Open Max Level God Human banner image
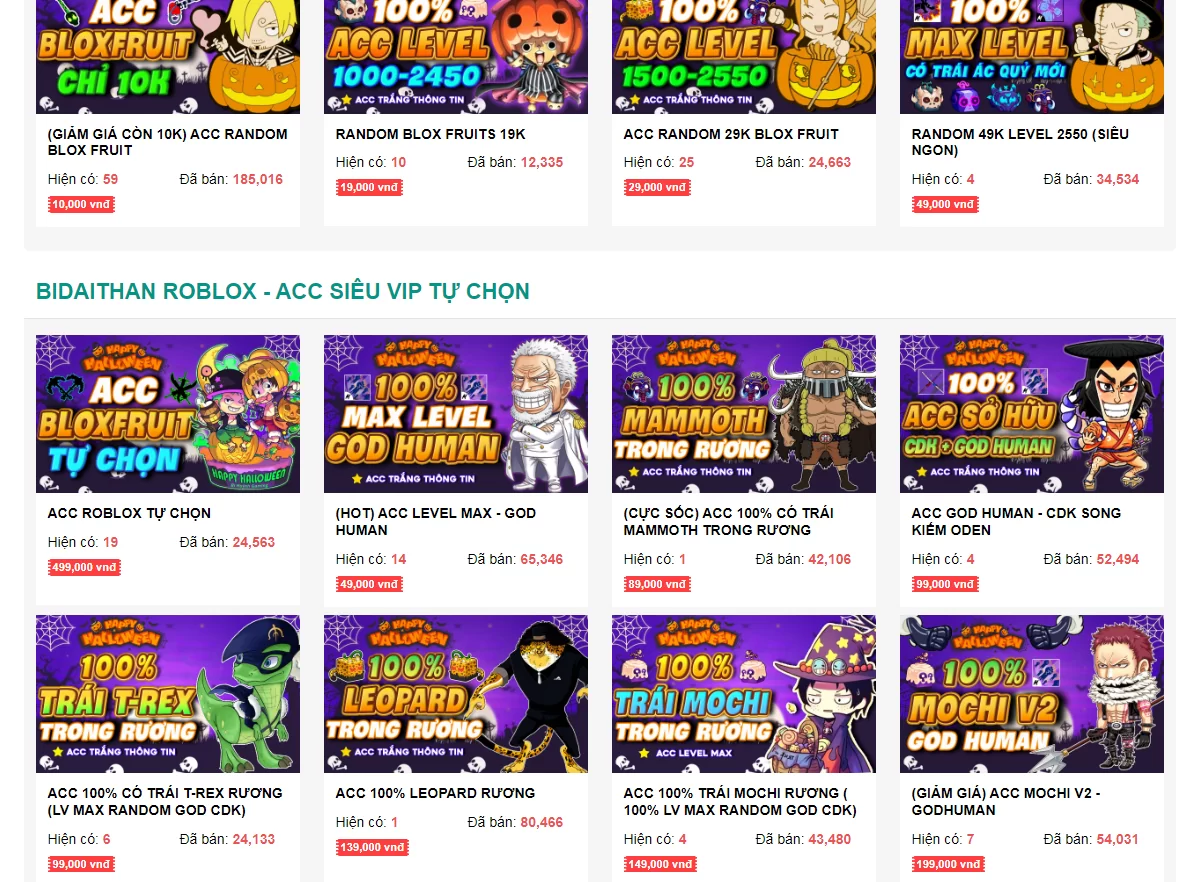Screen dimensions: 1196x882 point(455,414)
